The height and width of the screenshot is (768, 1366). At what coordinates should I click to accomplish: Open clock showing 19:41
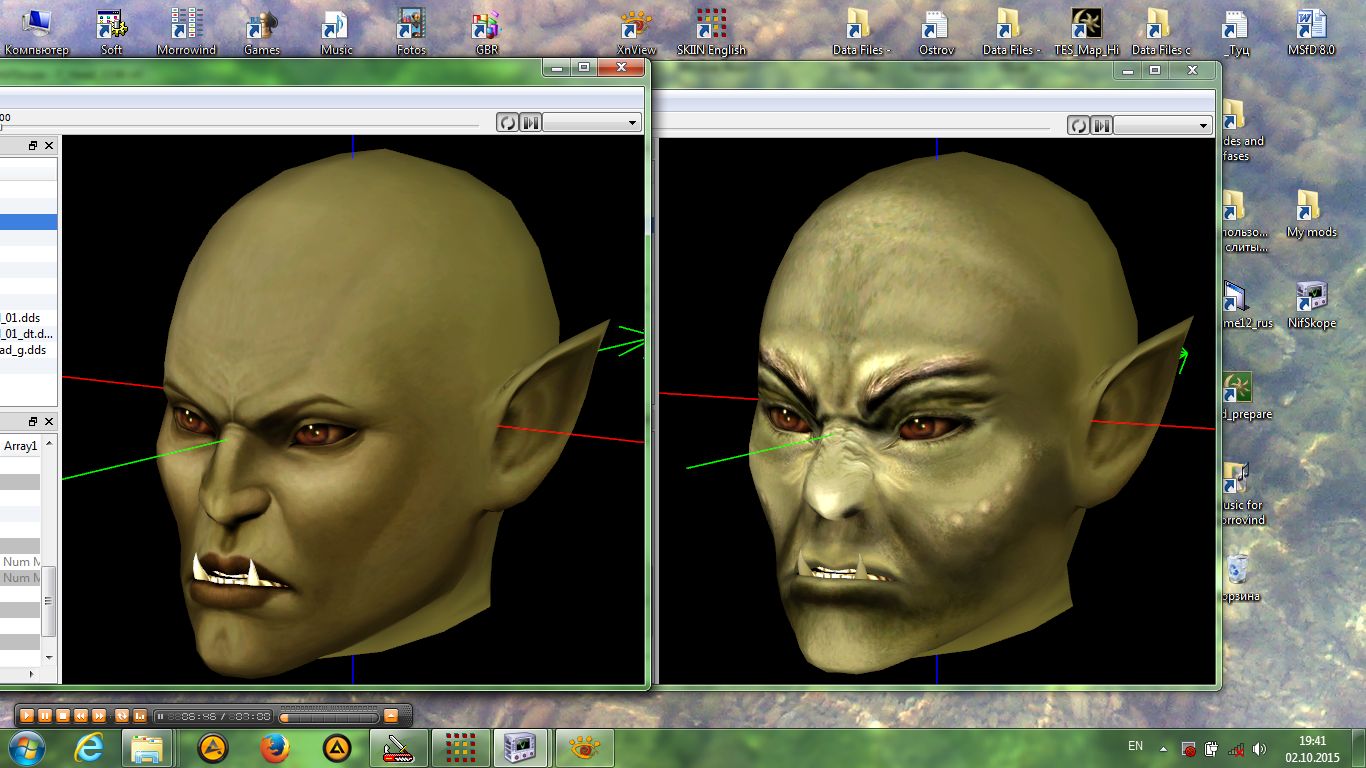pyautogui.click(x=1312, y=748)
